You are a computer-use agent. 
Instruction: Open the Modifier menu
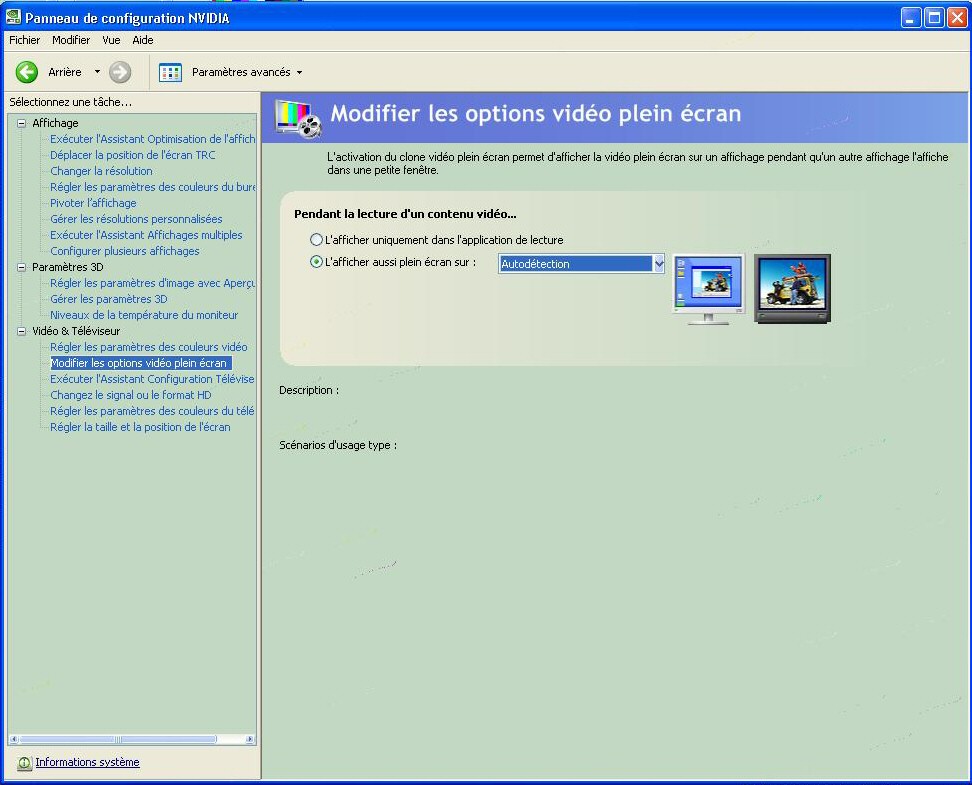pyautogui.click(x=71, y=40)
